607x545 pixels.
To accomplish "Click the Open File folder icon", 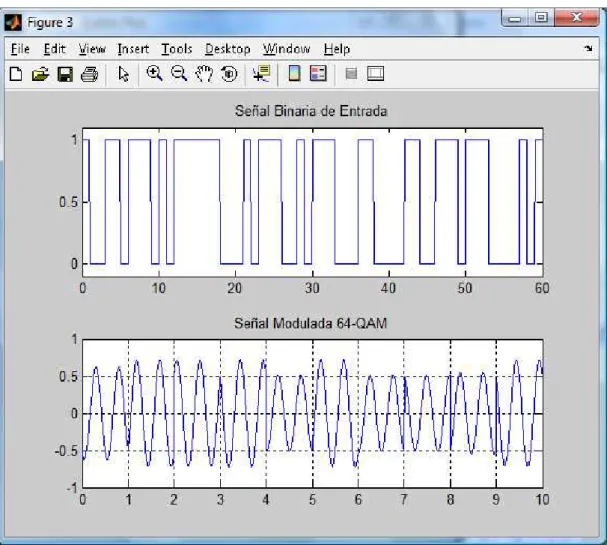I will coord(40,74).
